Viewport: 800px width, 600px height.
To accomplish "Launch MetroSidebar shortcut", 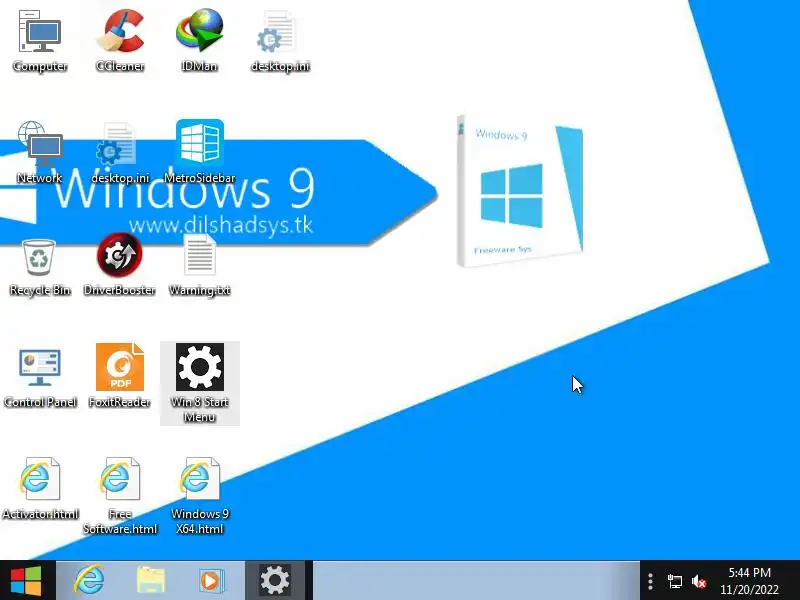I will pos(199,152).
